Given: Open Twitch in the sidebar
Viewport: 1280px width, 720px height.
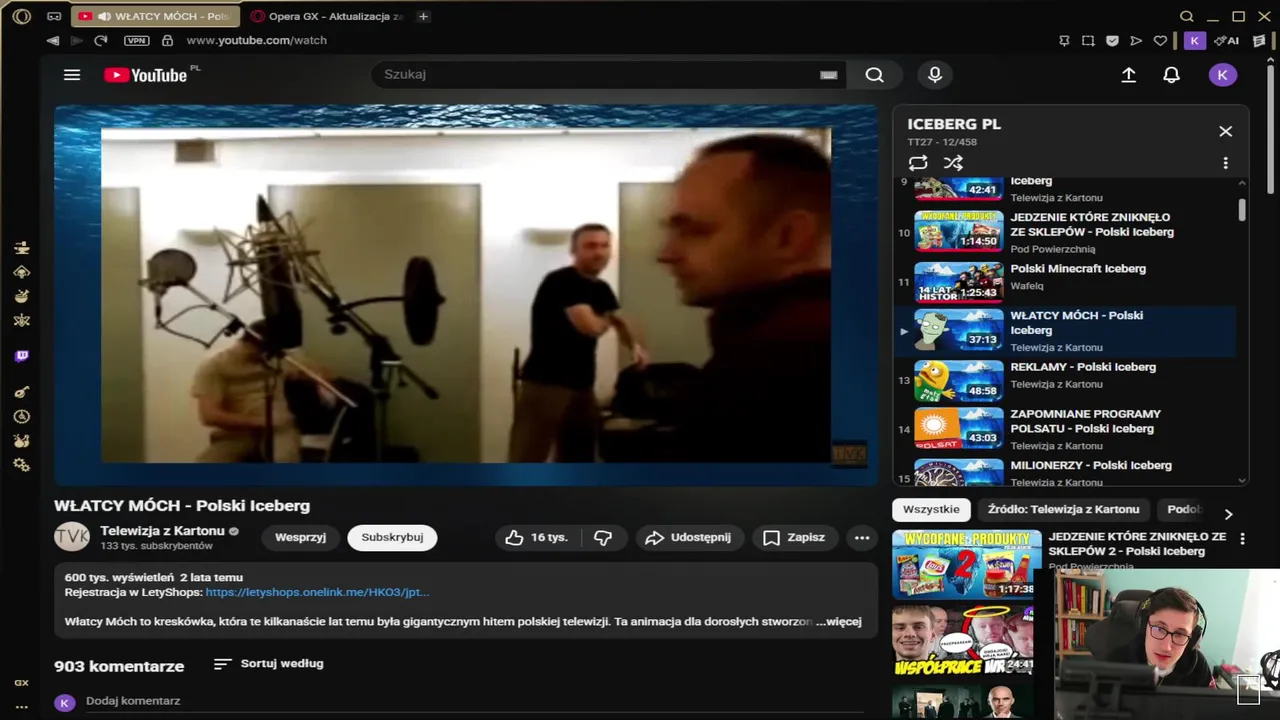Looking at the screenshot, I should point(22,356).
